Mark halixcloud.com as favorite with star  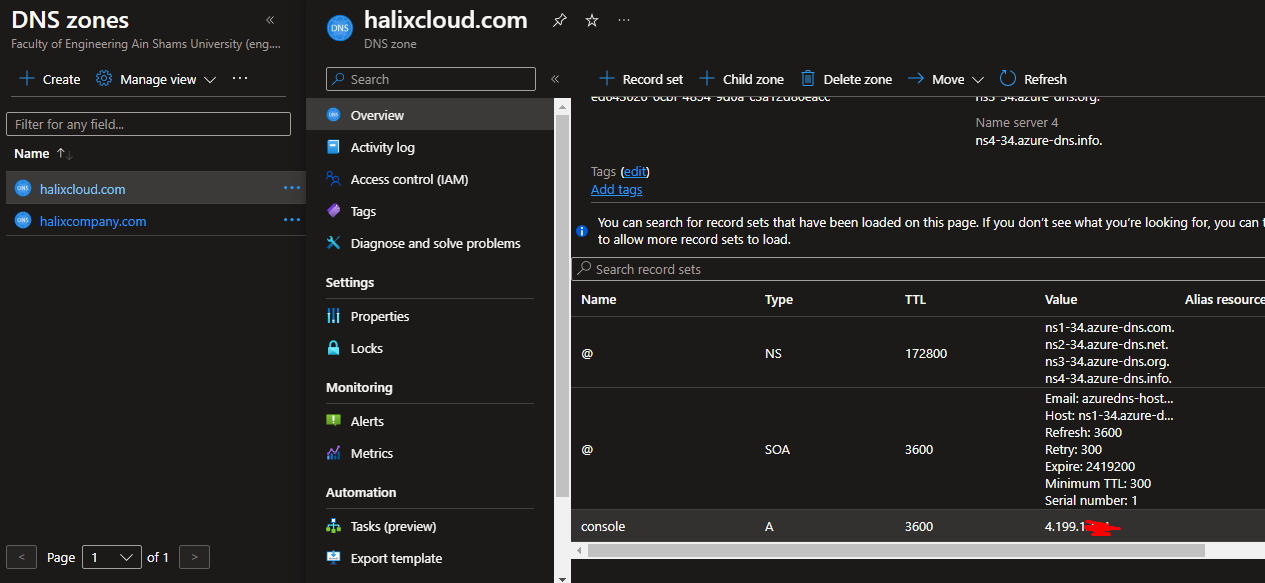point(592,21)
